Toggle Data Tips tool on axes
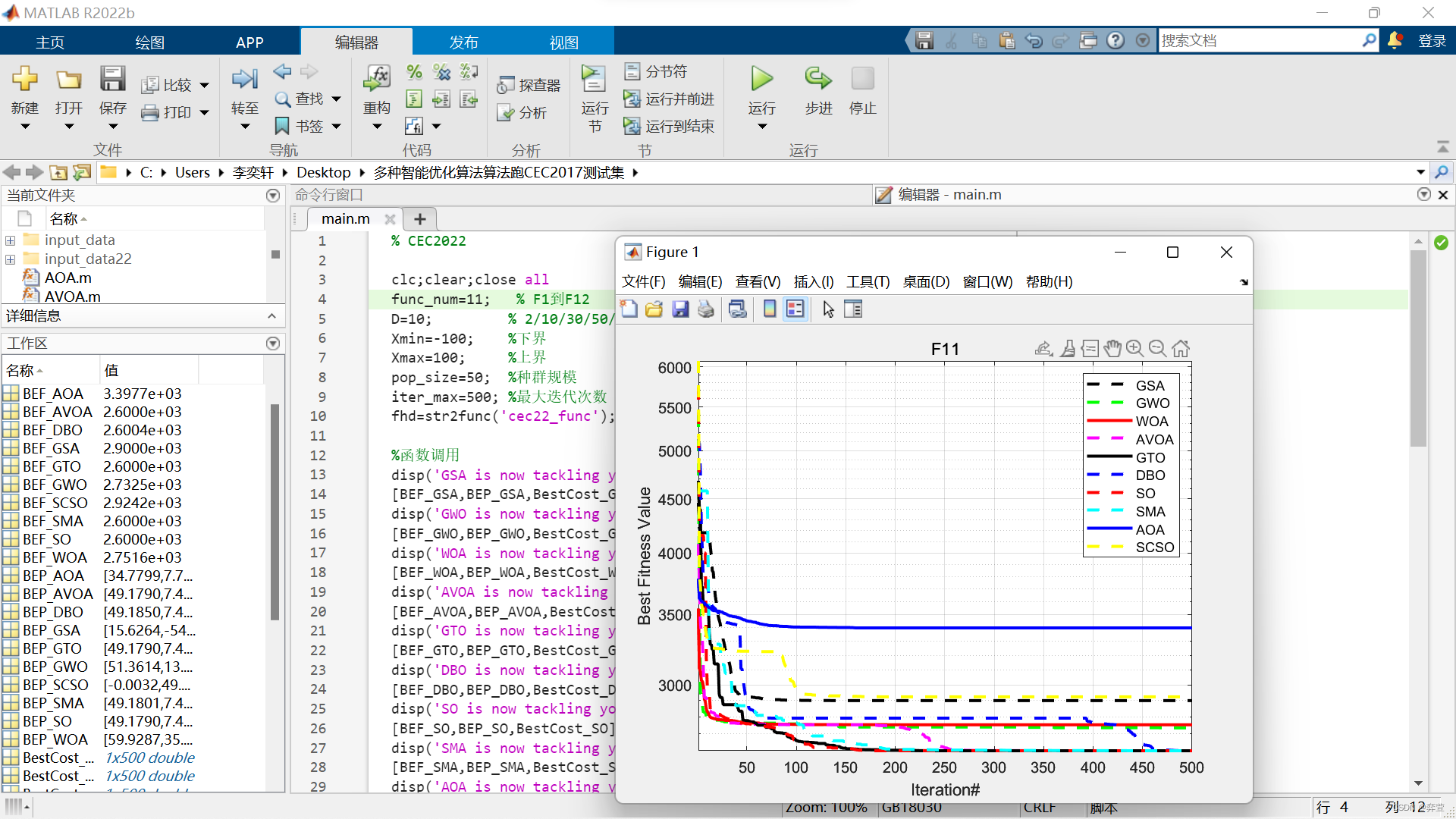Screen dimensions: 1456x819 (1090, 348)
